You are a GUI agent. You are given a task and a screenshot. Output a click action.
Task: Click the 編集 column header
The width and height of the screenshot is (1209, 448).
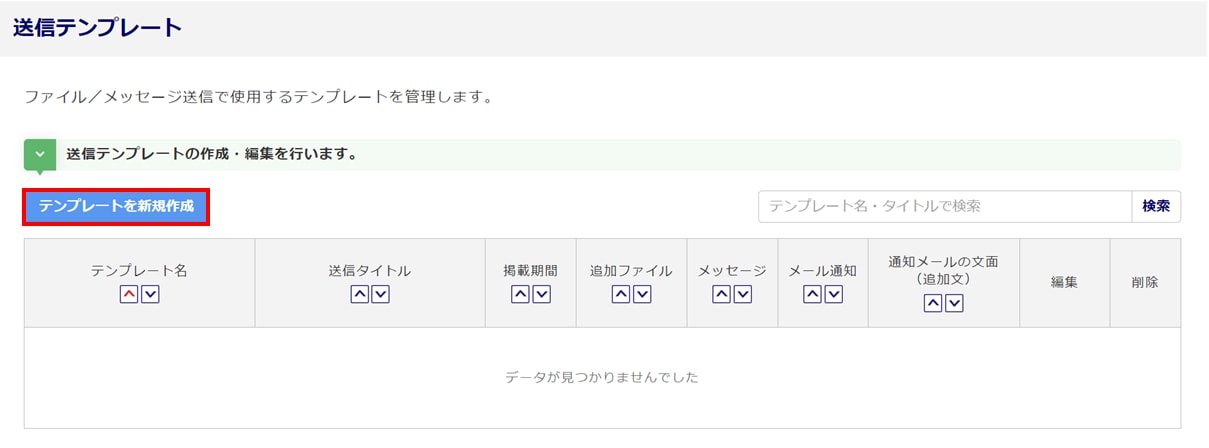[x=1064, y=282]
